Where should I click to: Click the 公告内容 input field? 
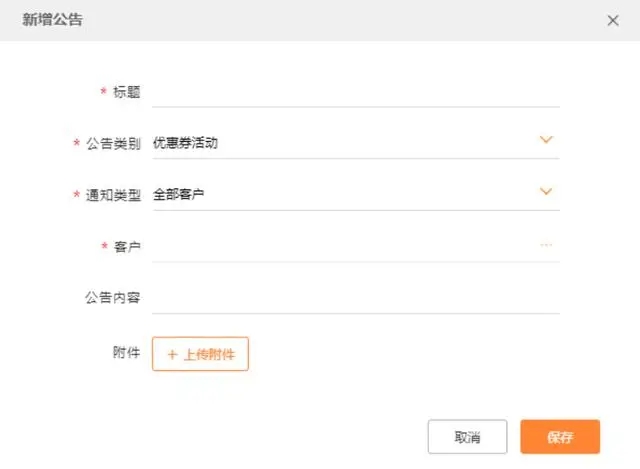[356, 298]
